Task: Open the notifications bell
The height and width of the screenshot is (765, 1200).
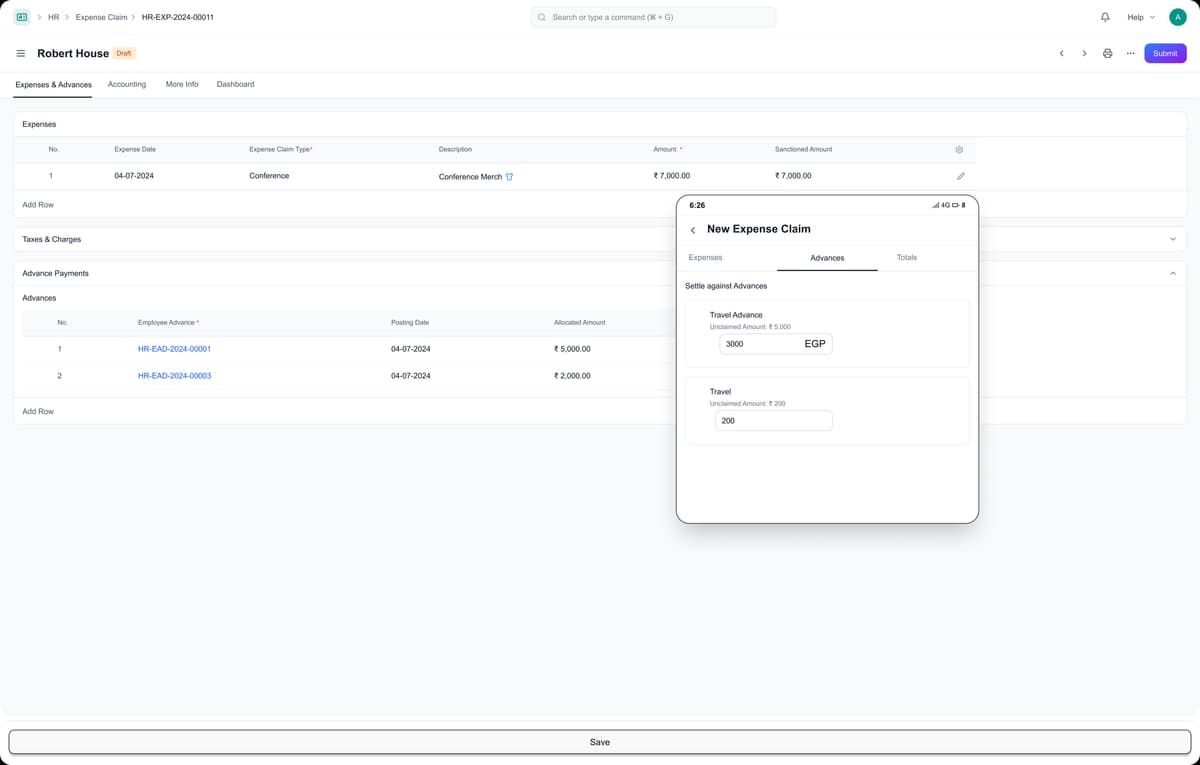Action: [1105, 17]
